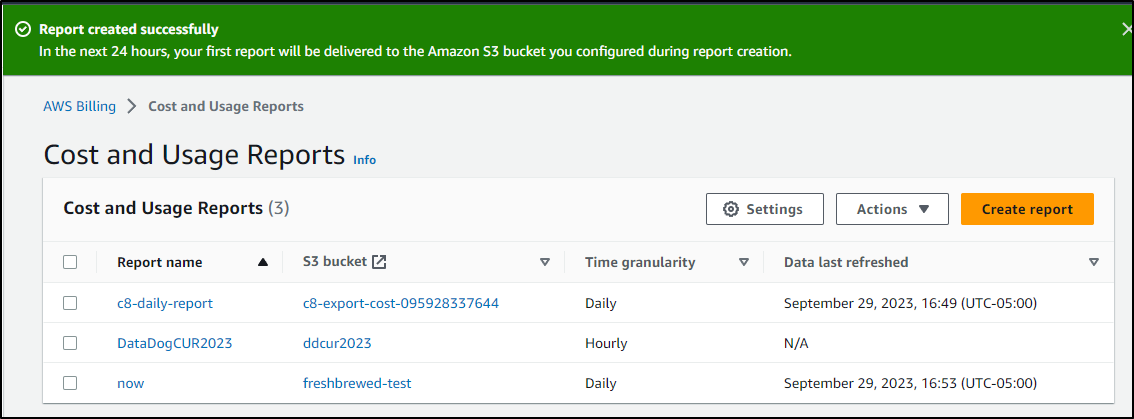Go to AWS Billing breadcrumb

coord(80,106)
